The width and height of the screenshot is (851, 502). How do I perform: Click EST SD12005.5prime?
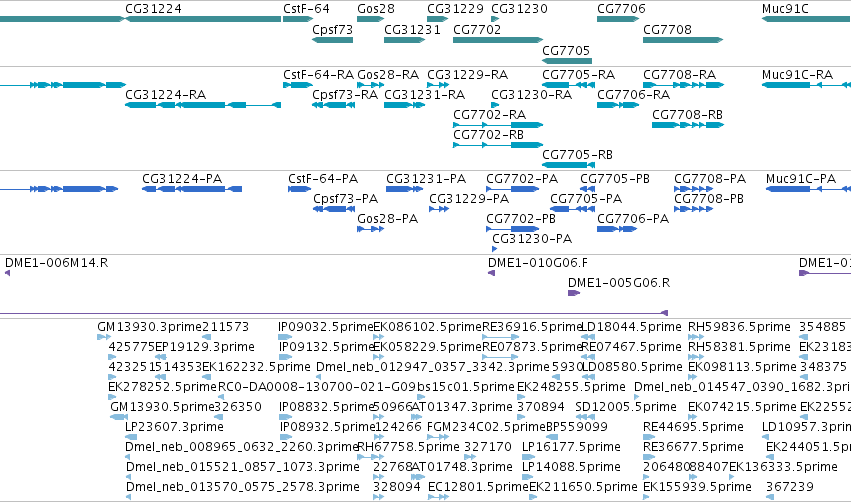[625, 406]
